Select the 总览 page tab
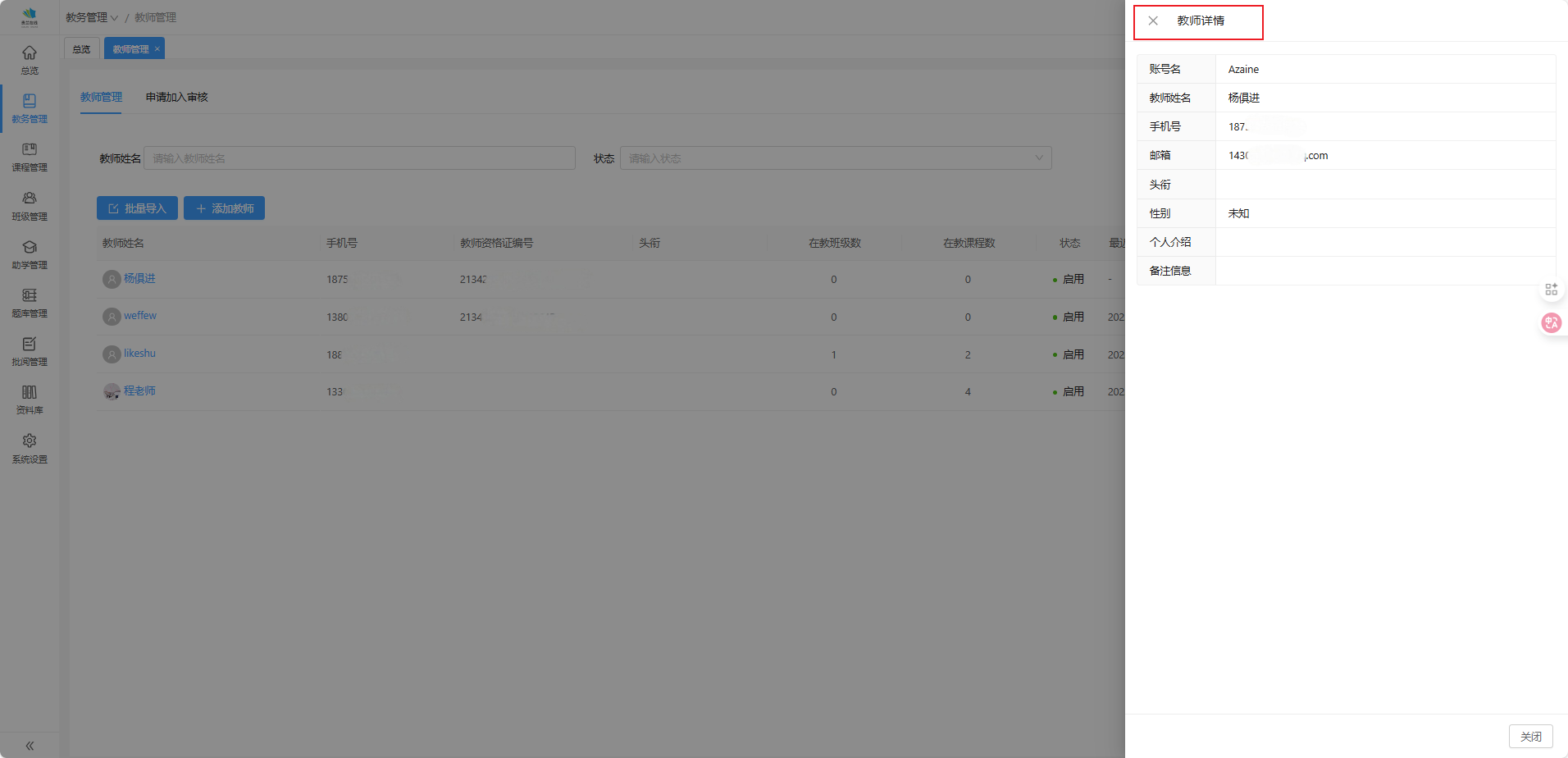This screenshot has width=1568, height=758. [81, 49]
